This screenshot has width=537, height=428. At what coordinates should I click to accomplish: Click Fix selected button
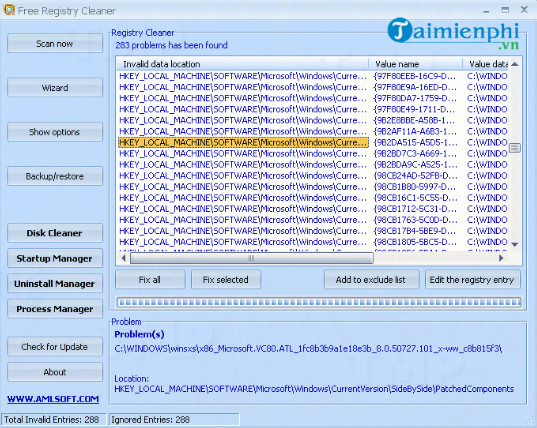pos(226,280)
